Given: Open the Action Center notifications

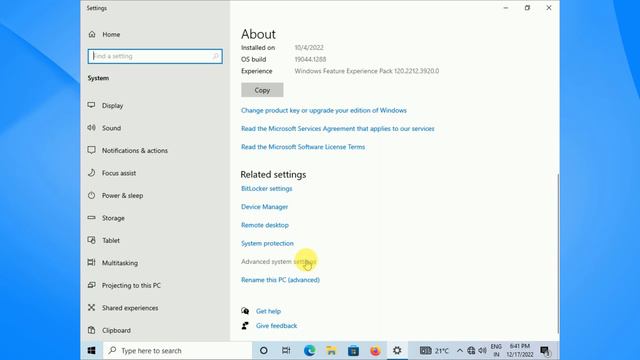Looking at the screenshot, I should click(545, 351).
